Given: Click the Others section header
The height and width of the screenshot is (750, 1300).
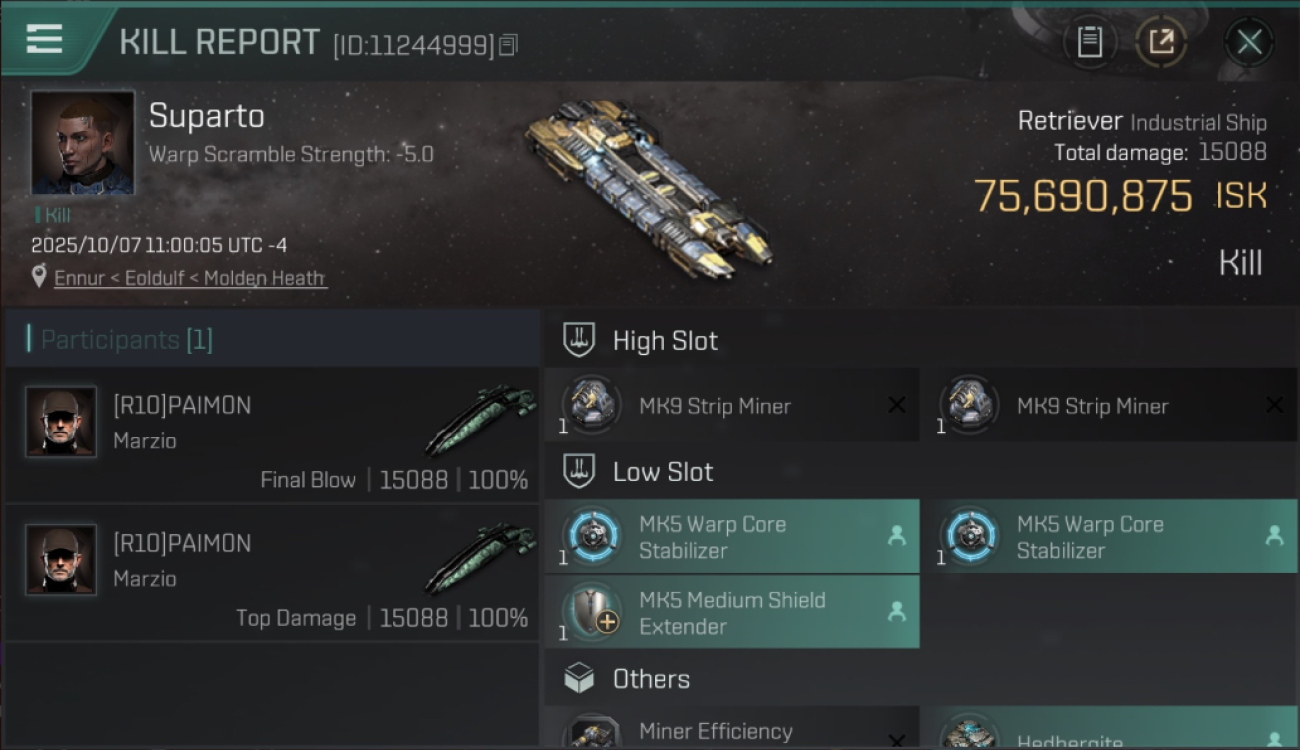Looking at the screenshot, I should 651,679.
